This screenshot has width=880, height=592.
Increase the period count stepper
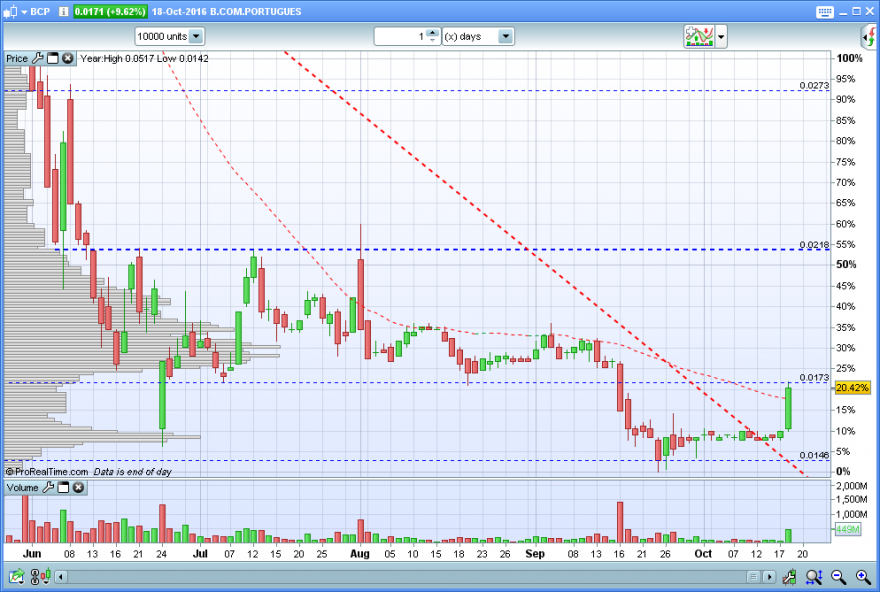pos(432,33)
